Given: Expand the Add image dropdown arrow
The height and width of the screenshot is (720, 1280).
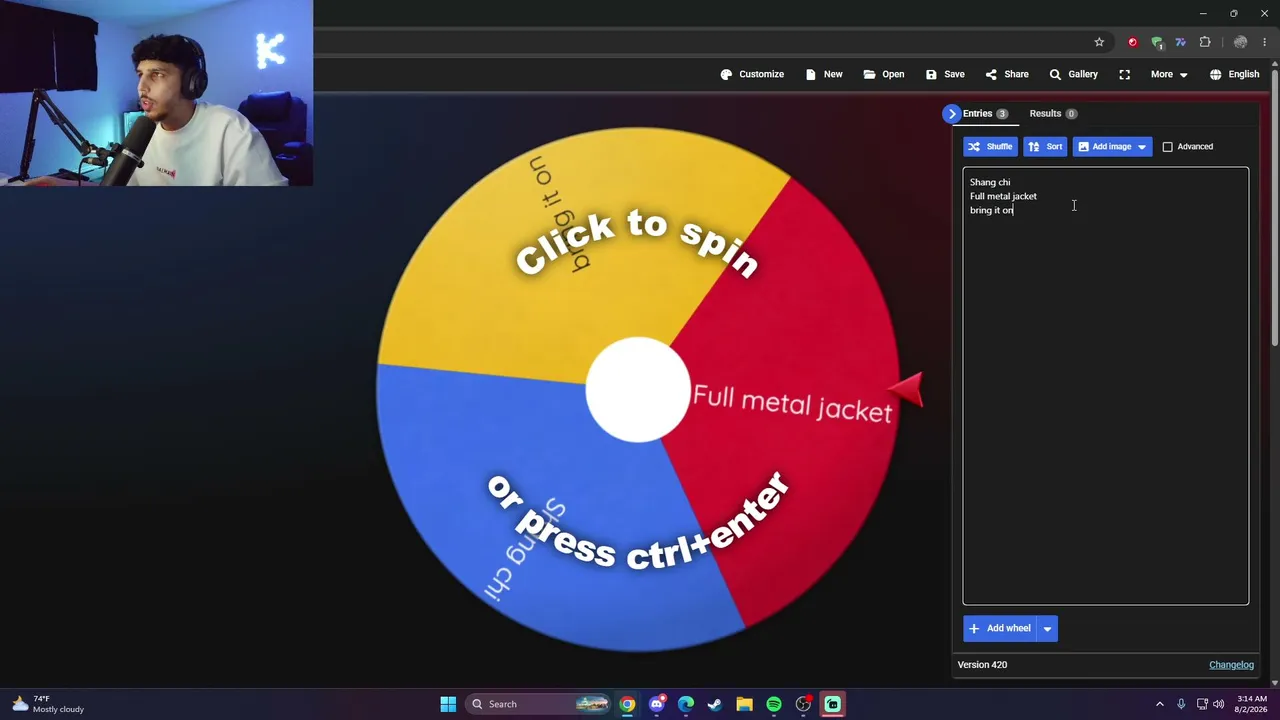Looking at the screenshot, I should 1142,147.
